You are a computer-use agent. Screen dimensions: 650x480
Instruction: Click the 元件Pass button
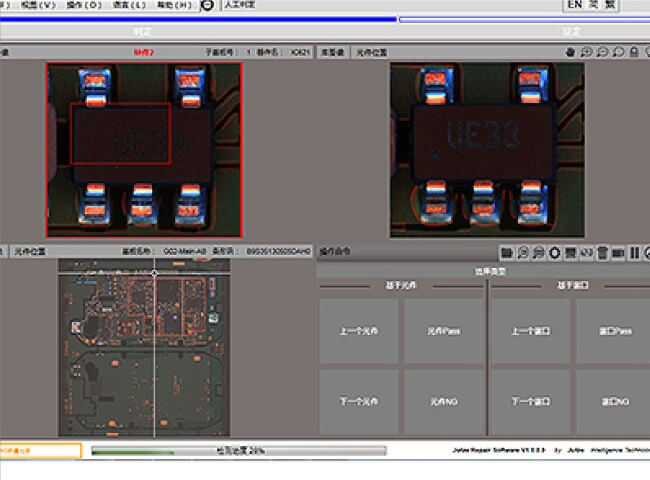(x=441, y=331)
